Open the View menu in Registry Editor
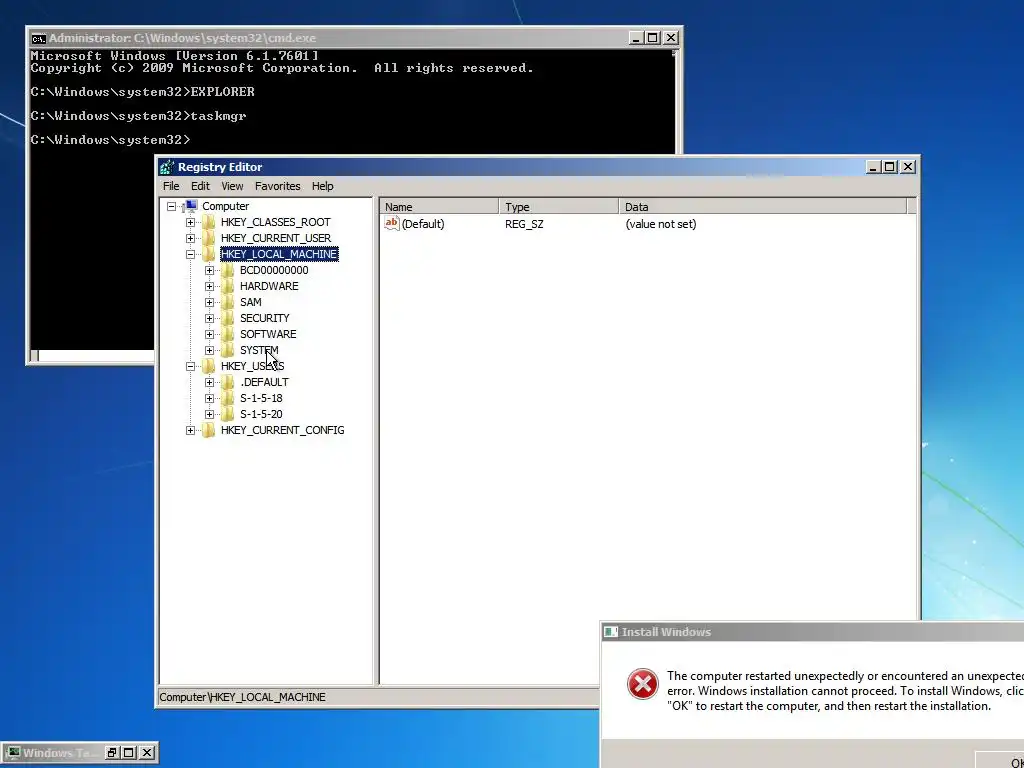This screenshot has width=1024, height=768. (x=232, y=186)
